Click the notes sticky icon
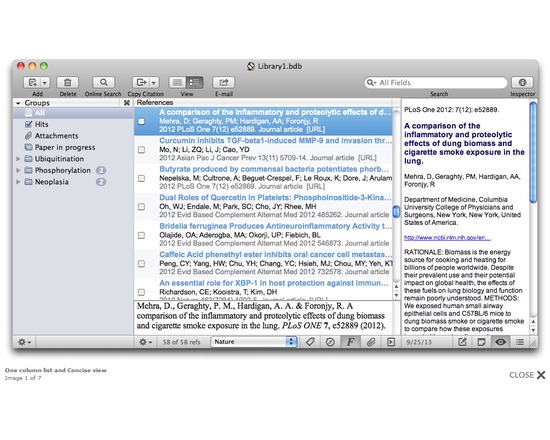The width and height of the screenshot is (550, 440). pyautogui.click(x=481, y=342)
